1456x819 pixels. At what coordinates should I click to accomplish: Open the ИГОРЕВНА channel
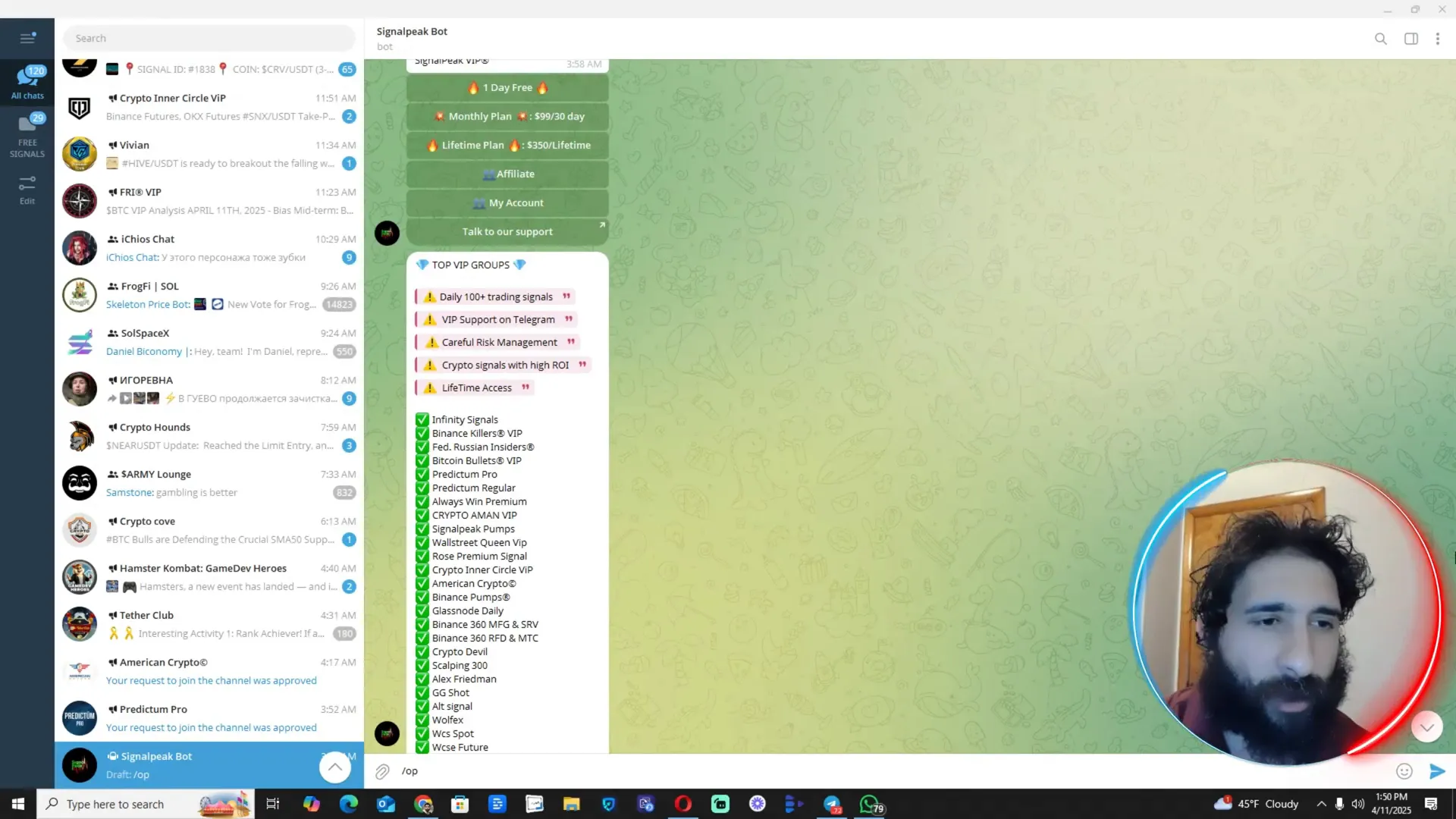[x=209, y=389]
